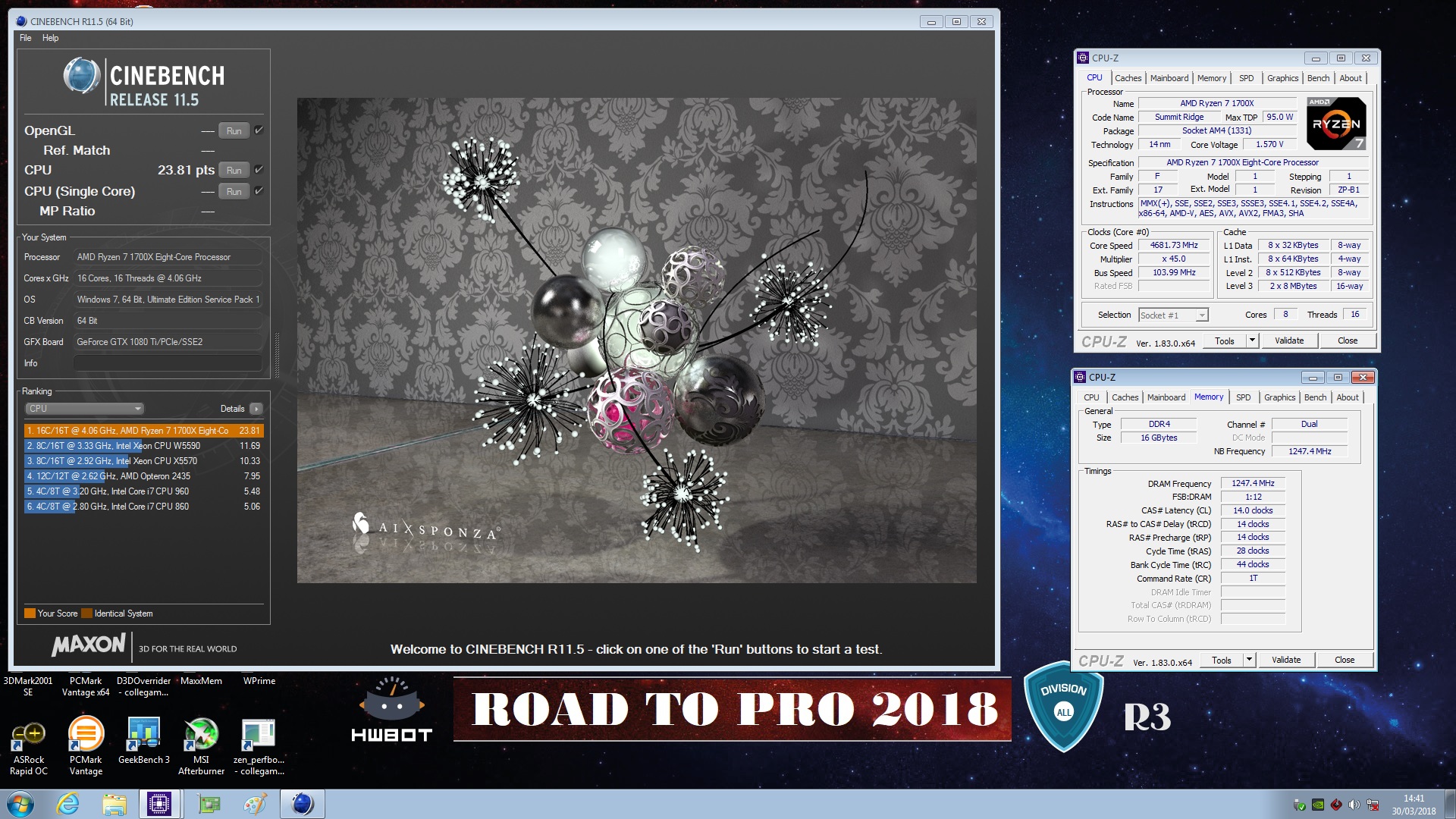Open red diamond system tray icon
1456x819 pixels.
pyautogui.click(x=1336, y=805)
